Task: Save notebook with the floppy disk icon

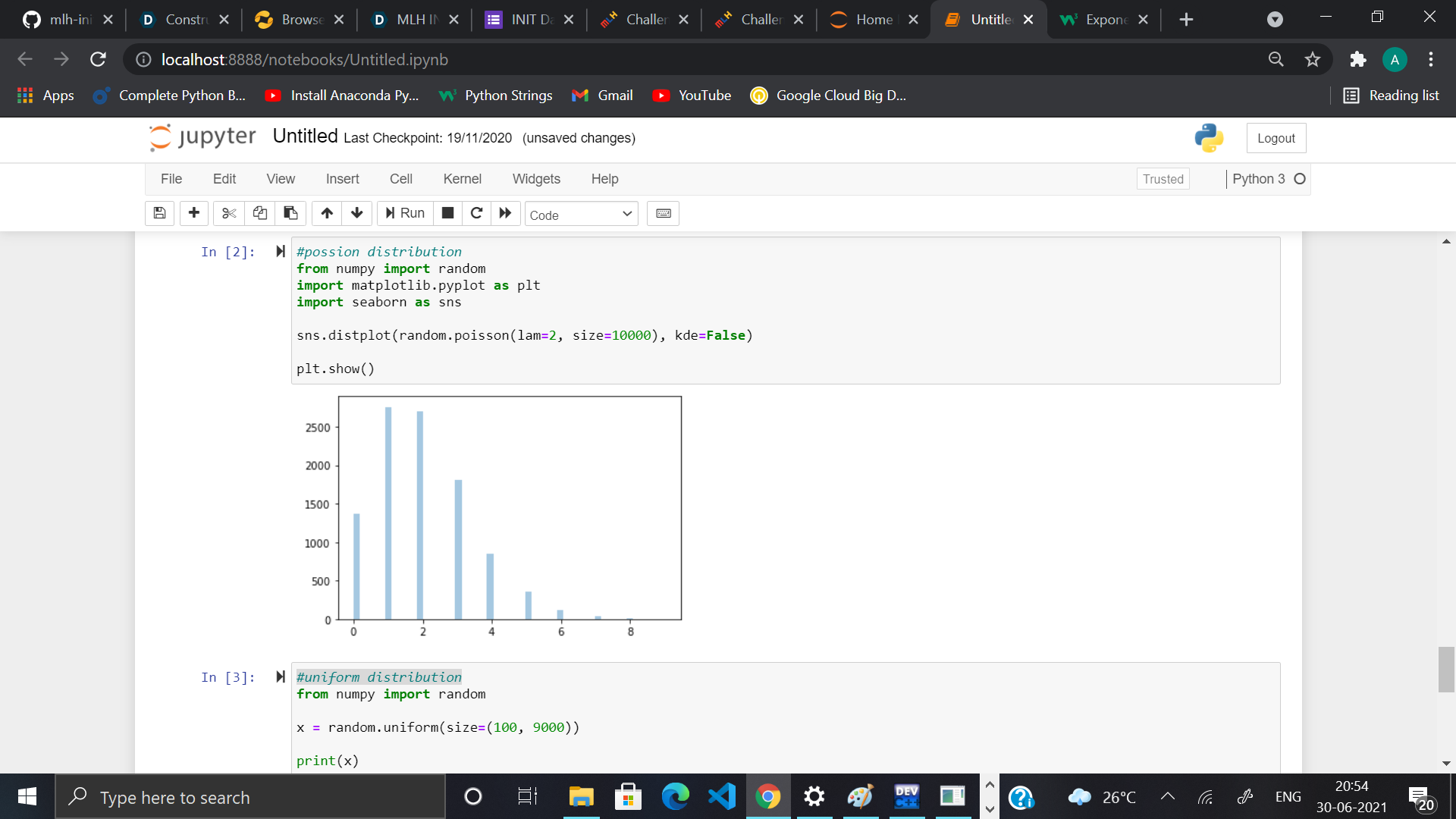Action: (x=159, y=213)
